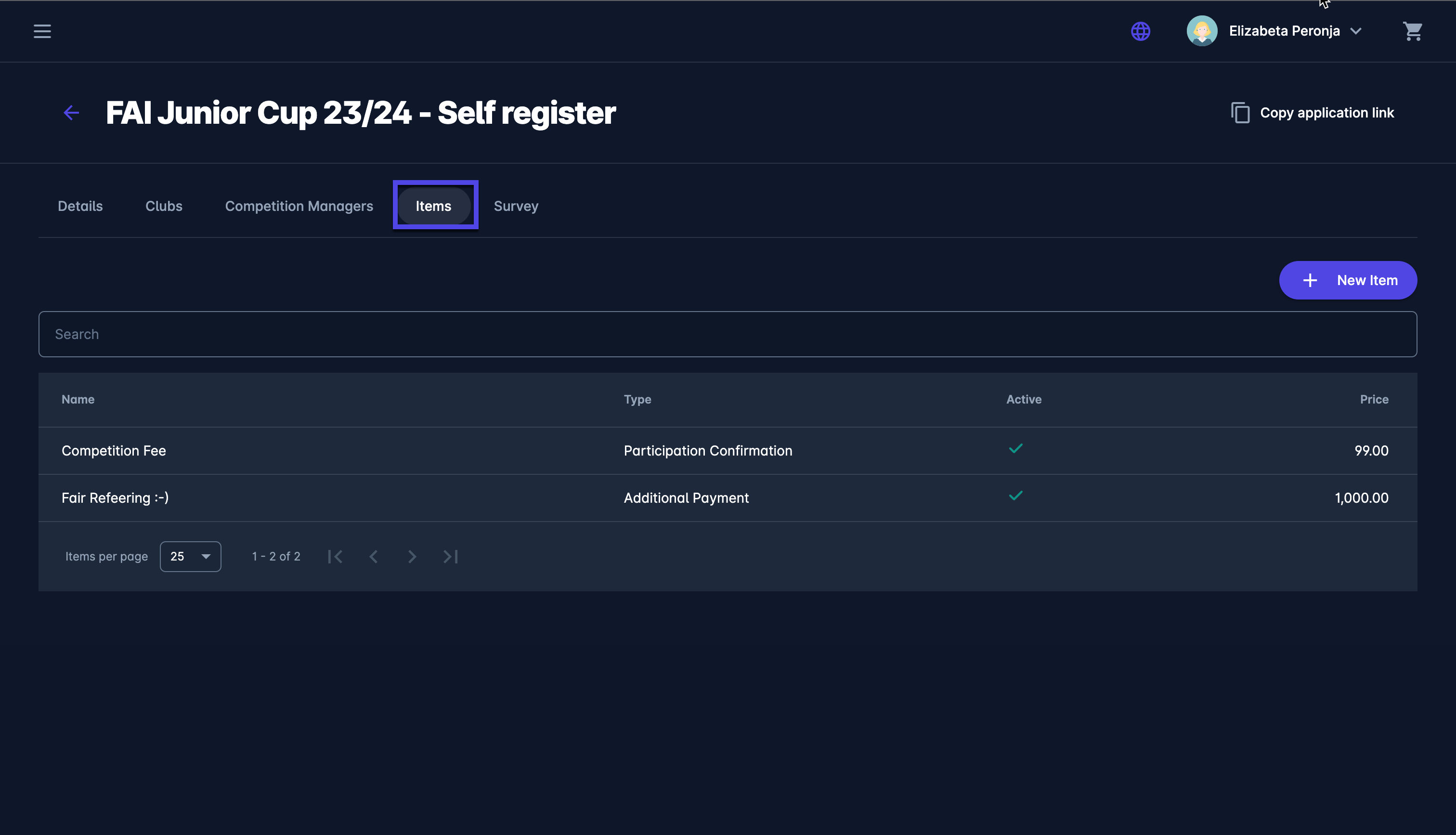Open the Competition Managers tab

point(299,206)
